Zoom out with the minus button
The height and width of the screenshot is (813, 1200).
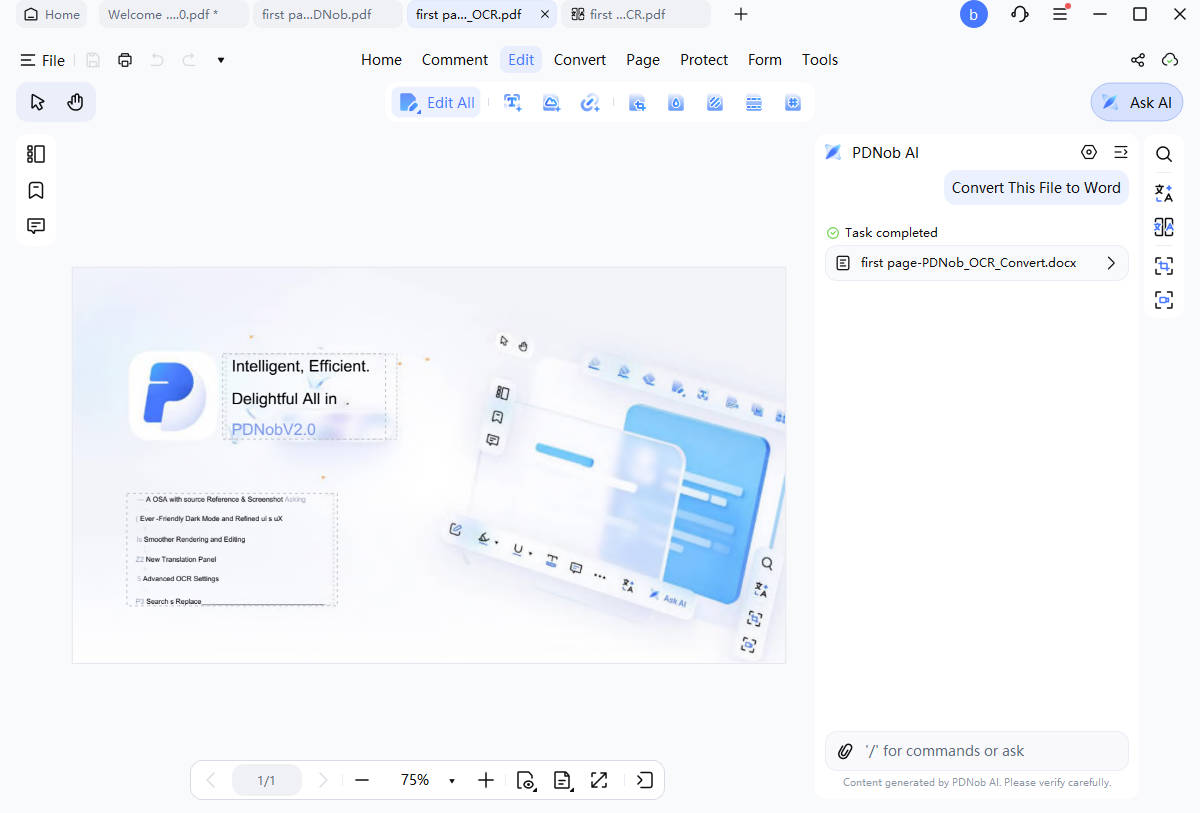(x=362, y=780)
